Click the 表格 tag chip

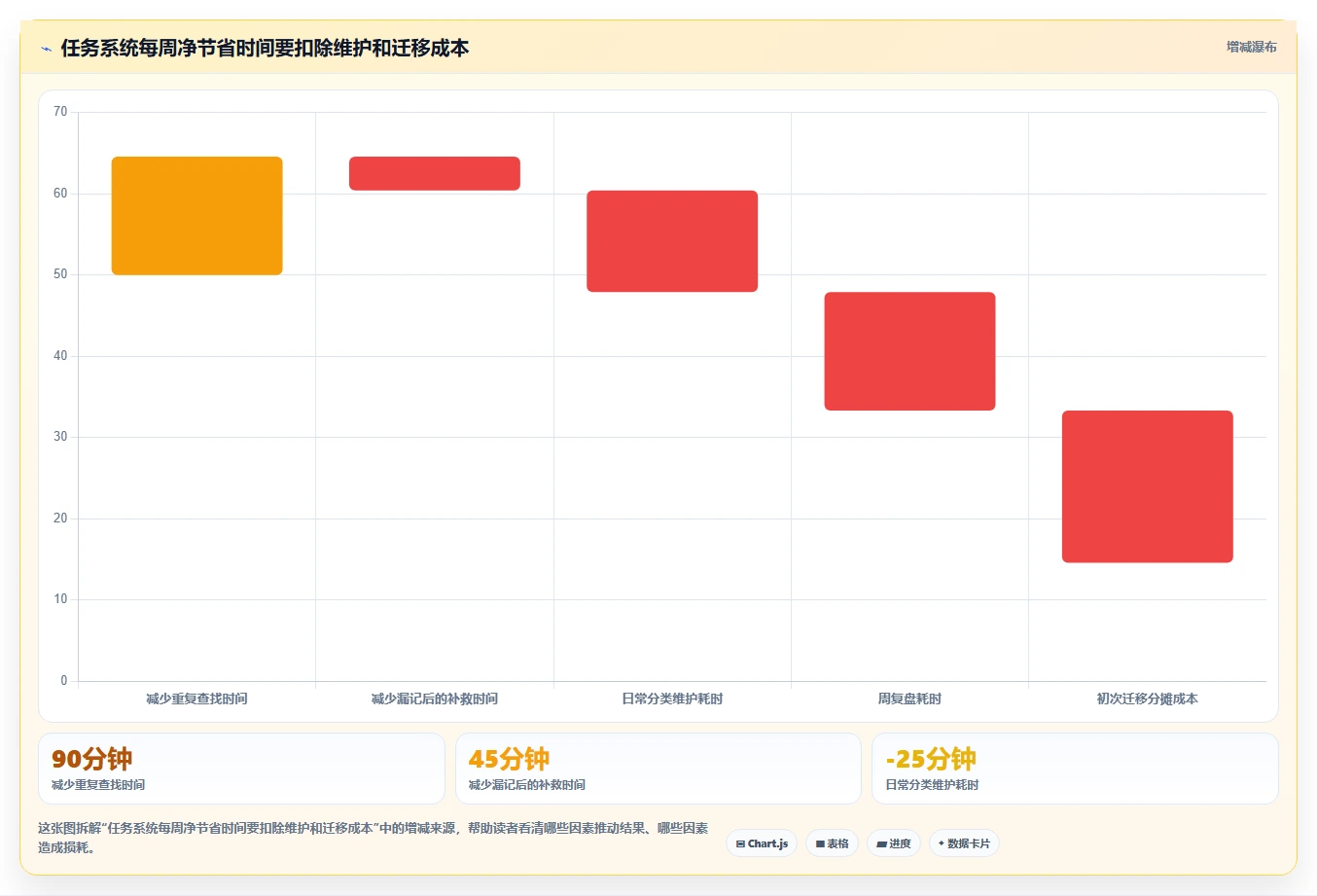point(832,843)
